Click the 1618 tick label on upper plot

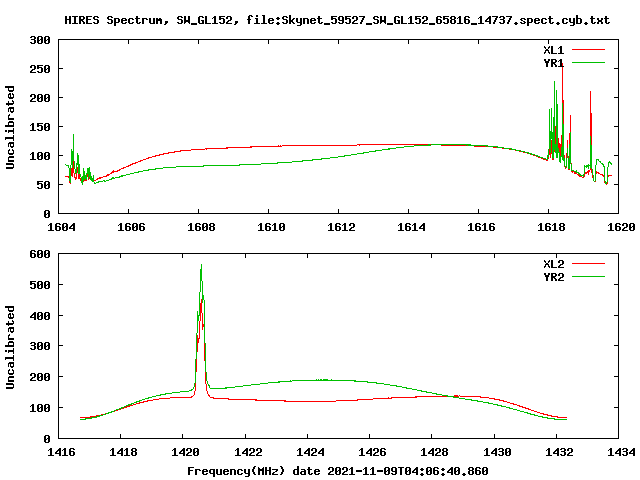(x=551, y=227)
